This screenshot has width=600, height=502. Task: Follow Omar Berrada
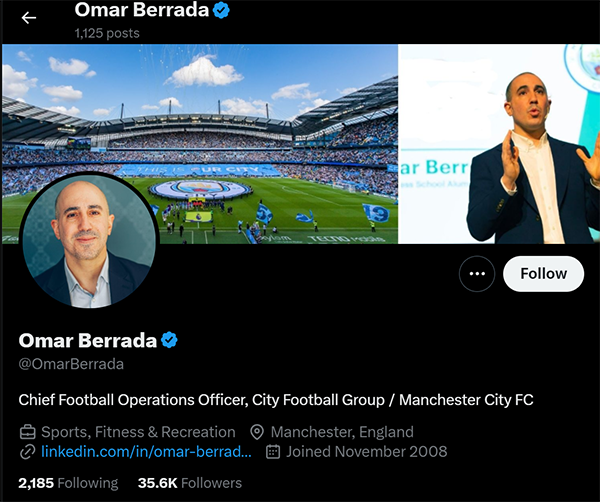(x=543, y=274)
